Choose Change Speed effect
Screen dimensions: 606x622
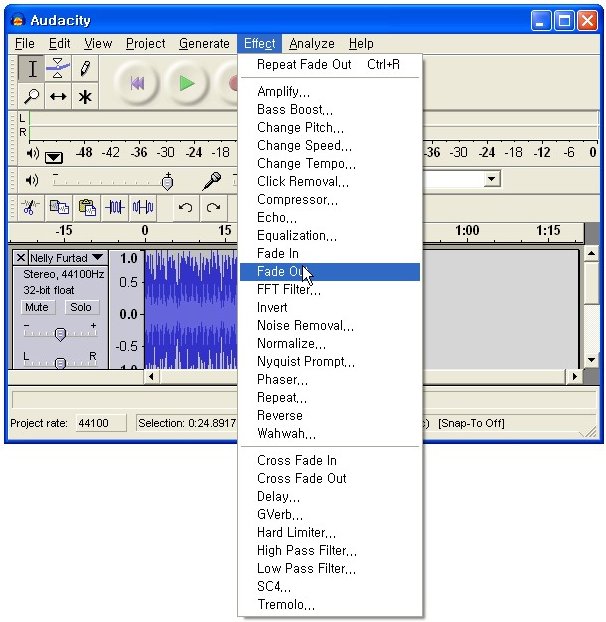click(330, 146)
